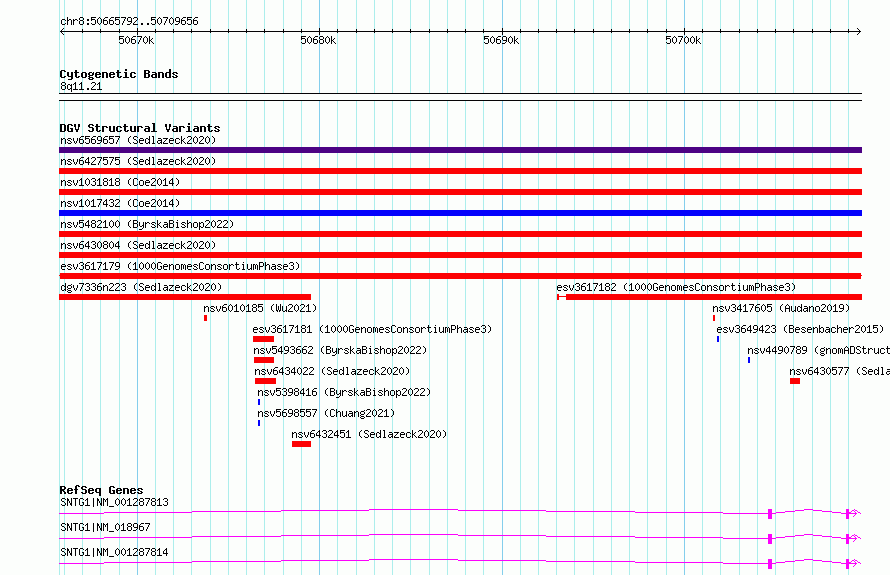Select the 8q11.21 band label
This screenshot has width=890, height=575.
click(x=81, y=86)
